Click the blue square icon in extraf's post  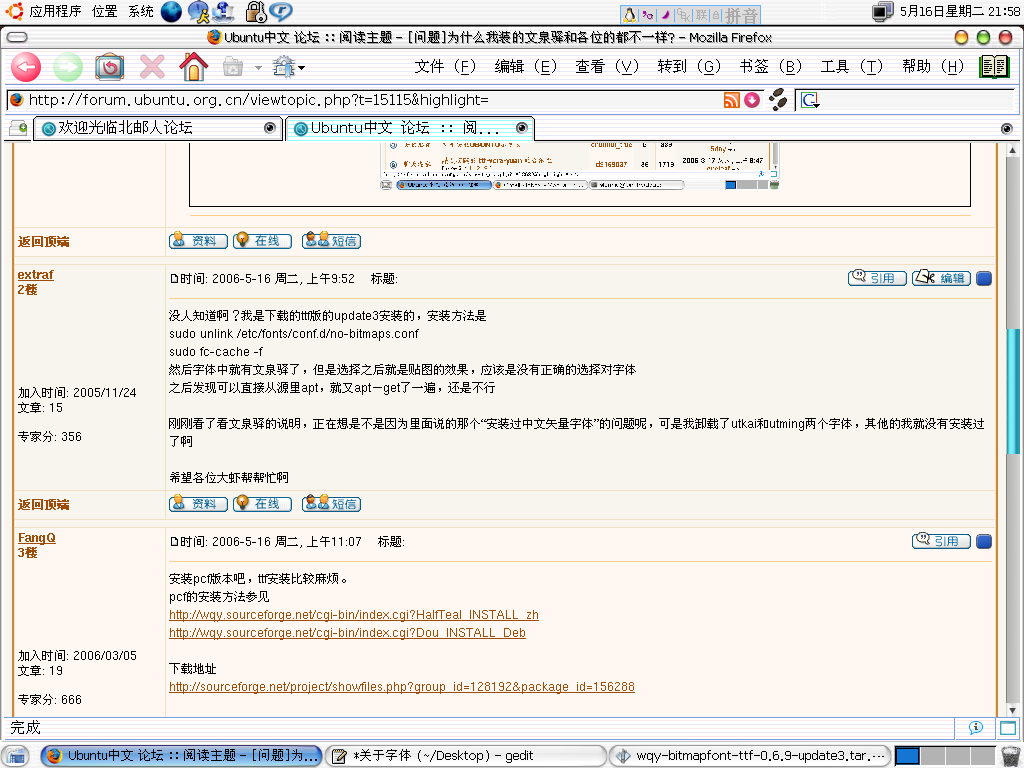(984, 279)
